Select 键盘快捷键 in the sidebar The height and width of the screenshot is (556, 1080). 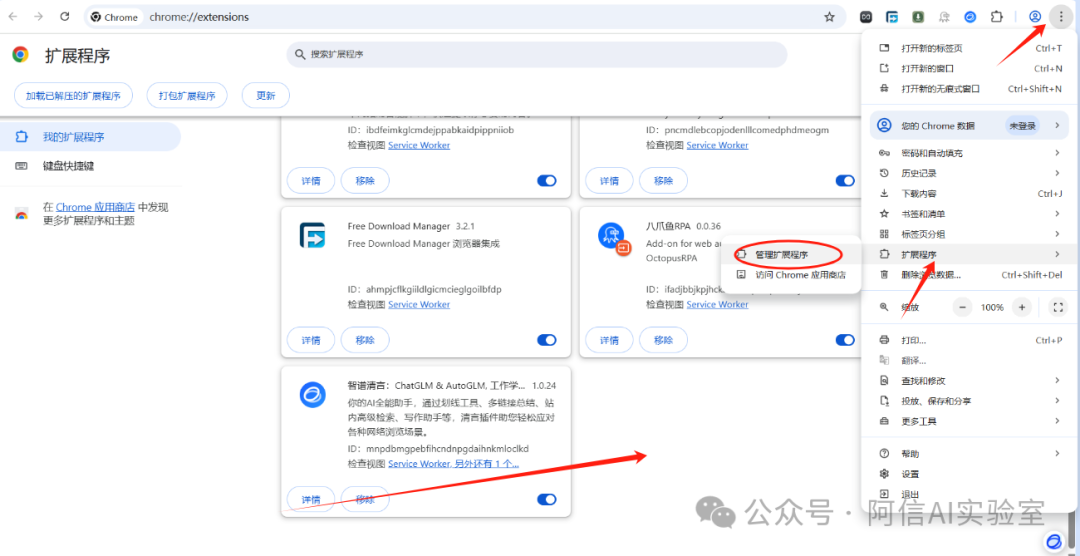pyautogui.click(x=90, y=166)
